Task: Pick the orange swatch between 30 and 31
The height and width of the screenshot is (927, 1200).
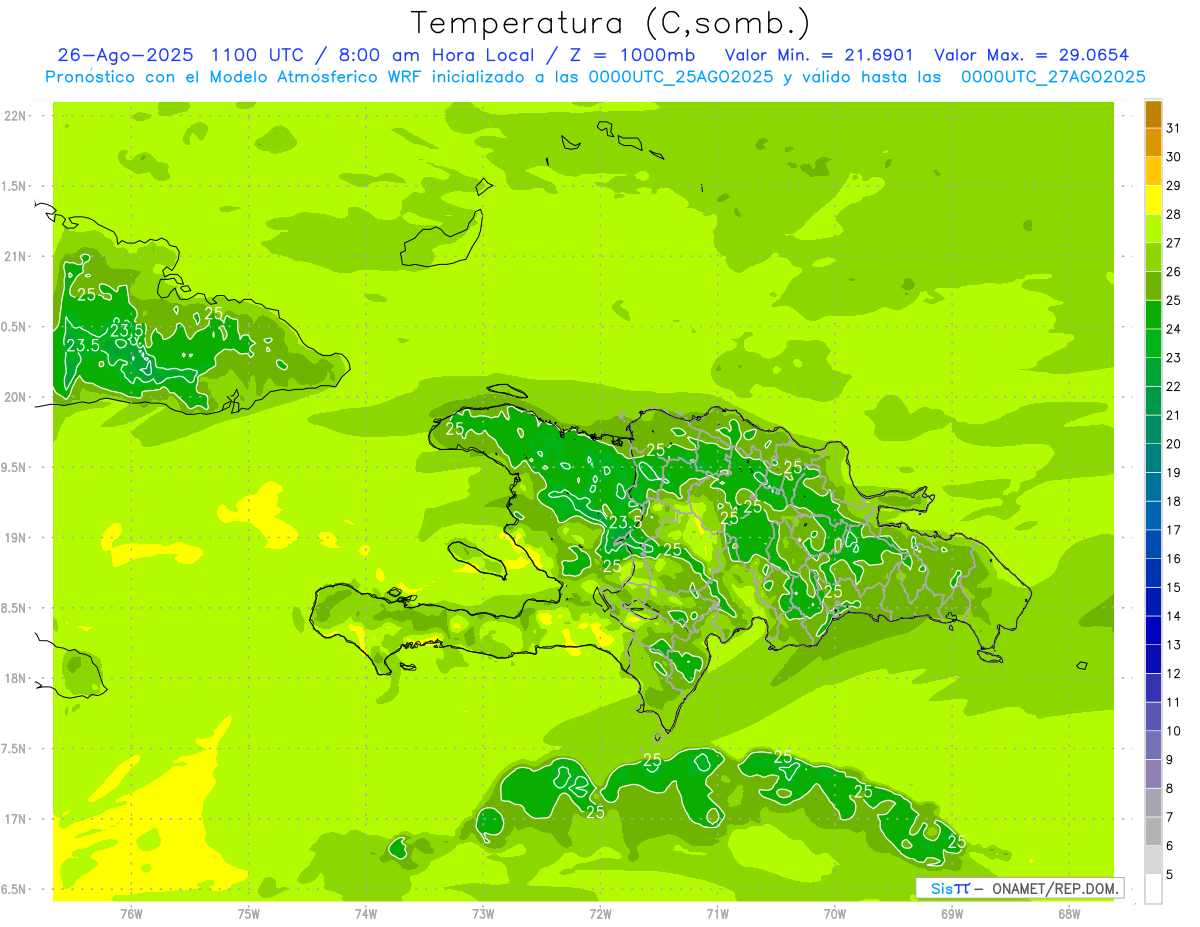Action: click(x=1153, y=142)
